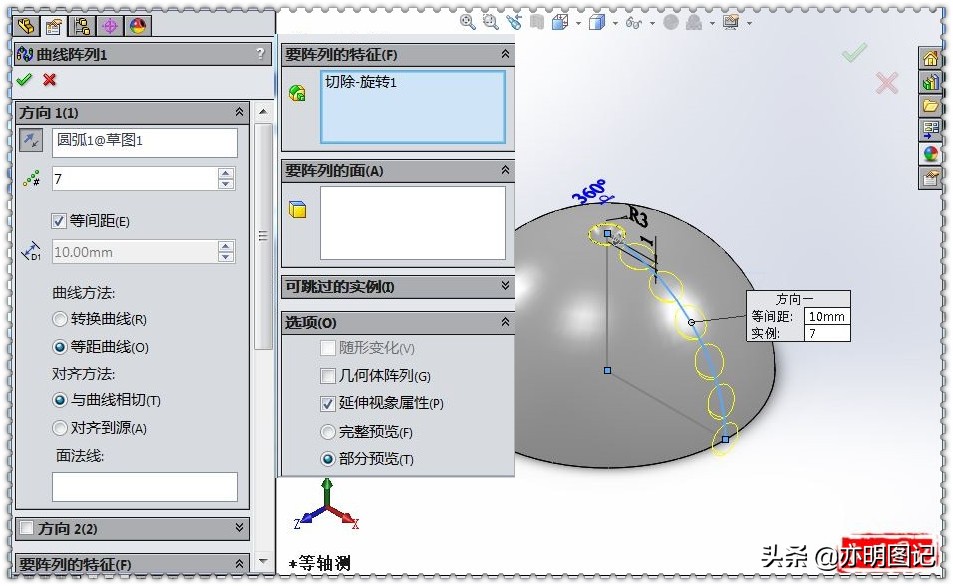Screen dimensions: 953x586
Task: Expand the 方向2(2) section
Action: pos(238,528)
